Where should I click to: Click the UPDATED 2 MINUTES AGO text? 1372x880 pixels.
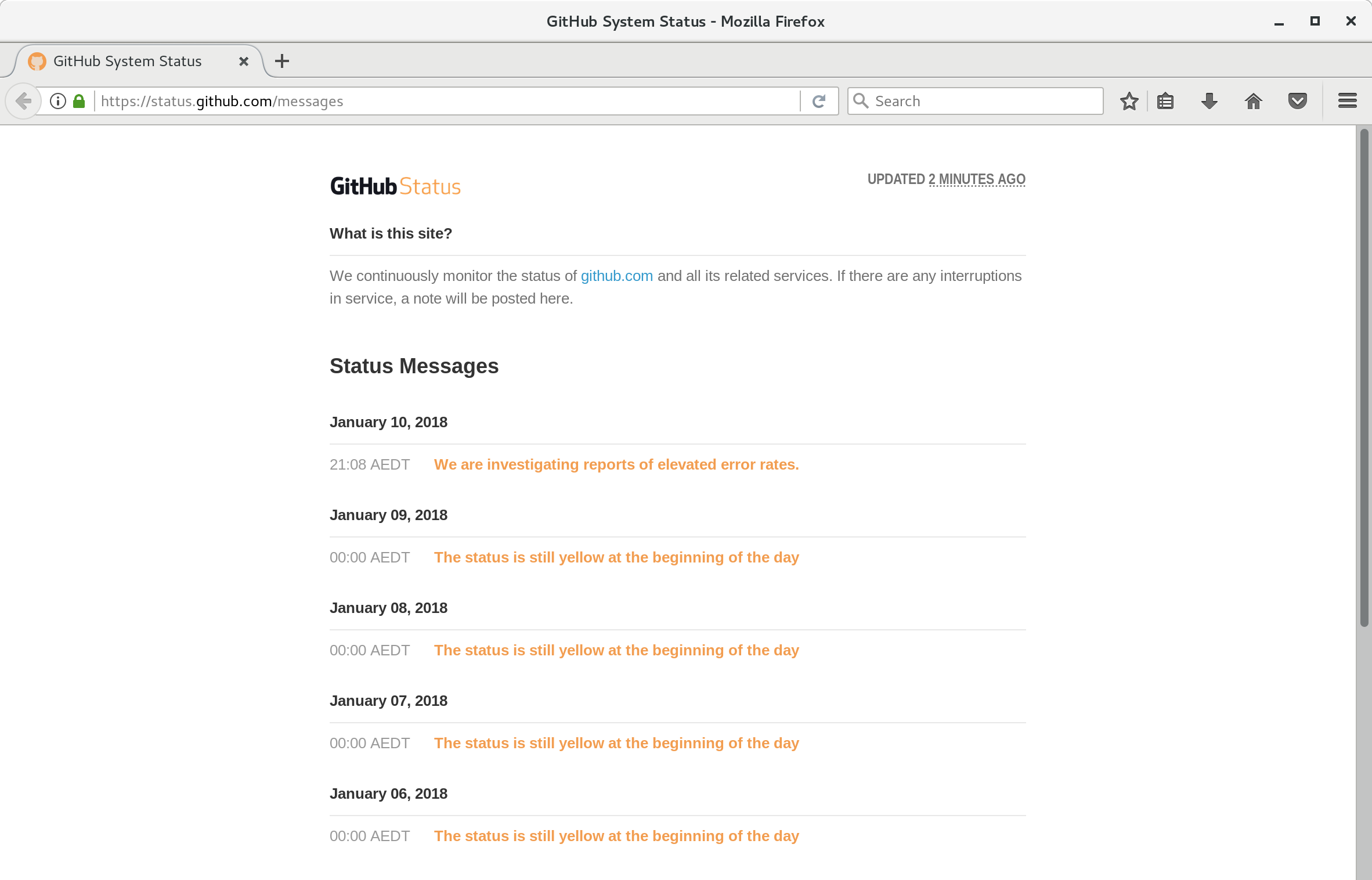pos(946,179)
